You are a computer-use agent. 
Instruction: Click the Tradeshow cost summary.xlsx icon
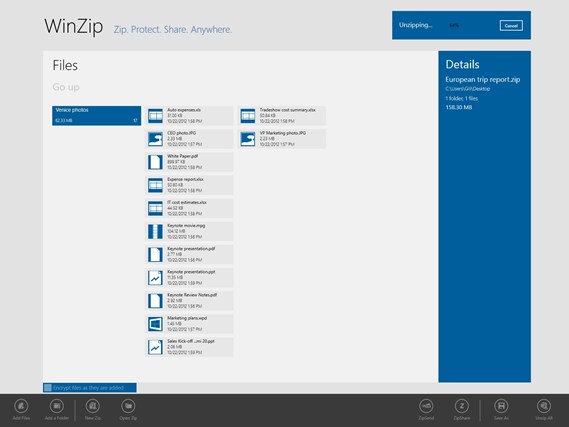point(248,116)
